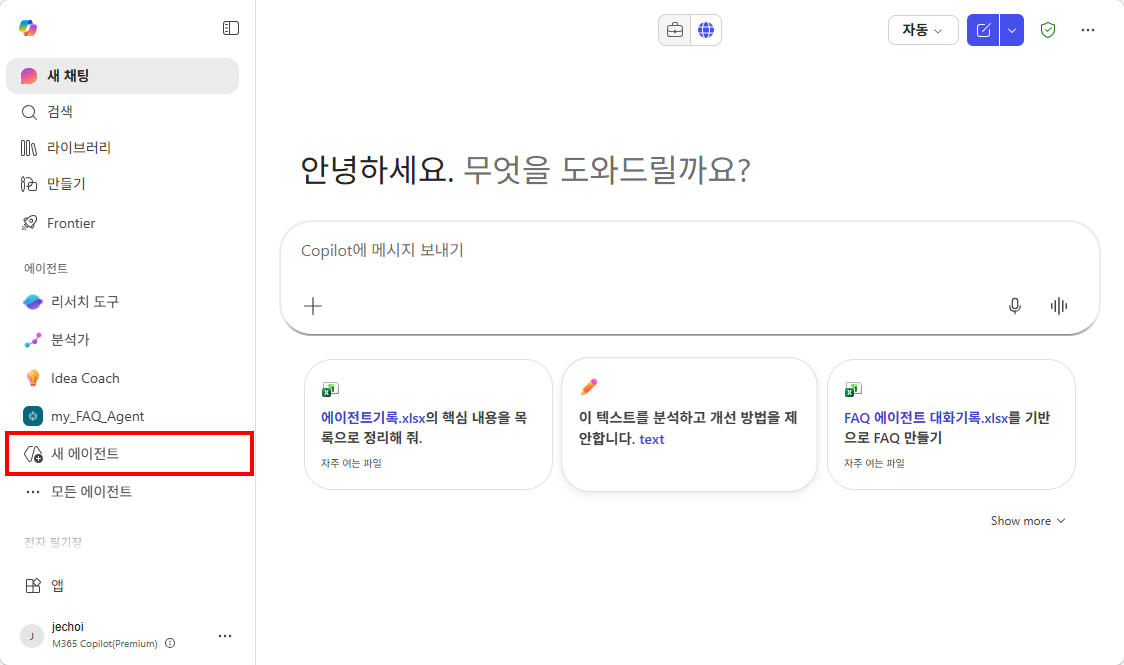Click 자주 여는 파일 under FAQ card
This screenshot has width=1124, height=665.
tap(875, 464)
